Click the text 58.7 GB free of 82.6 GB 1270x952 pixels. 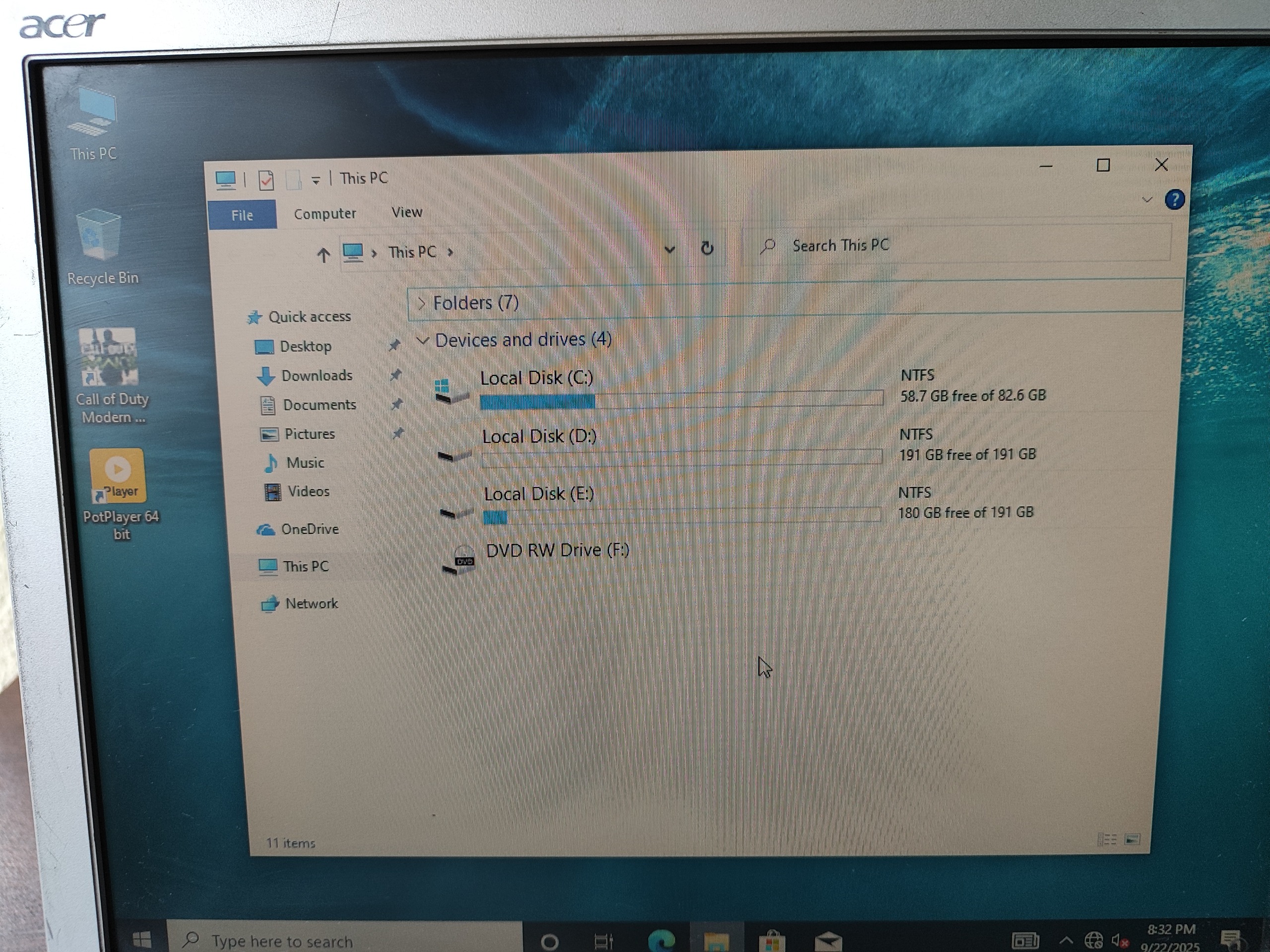pyautogui.click(x=973, y=395)
